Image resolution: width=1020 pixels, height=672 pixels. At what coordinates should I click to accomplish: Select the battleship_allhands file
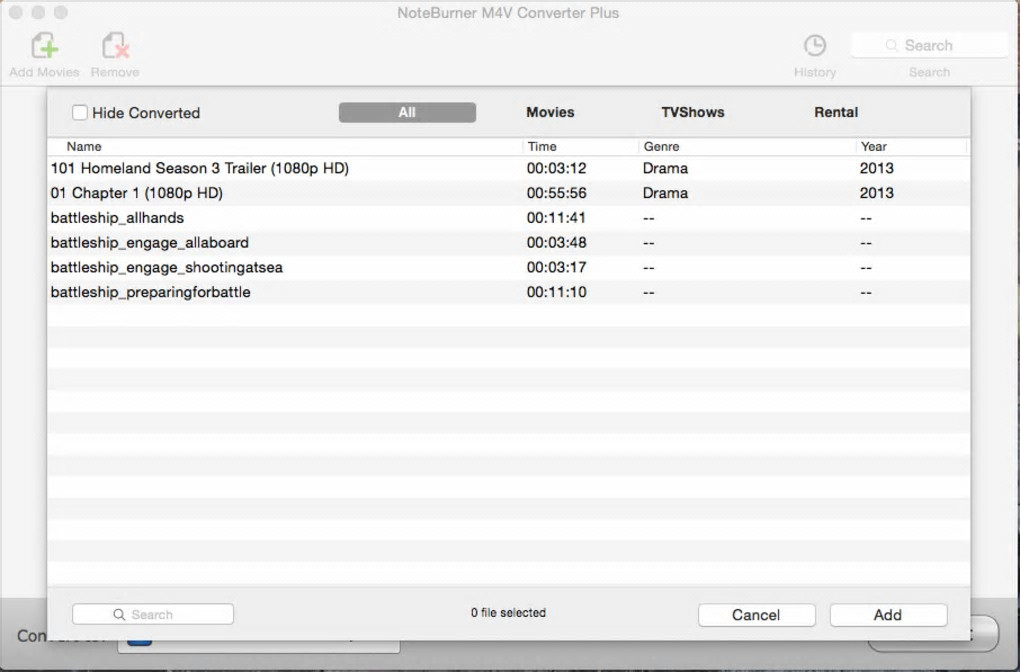click(509, 218)
